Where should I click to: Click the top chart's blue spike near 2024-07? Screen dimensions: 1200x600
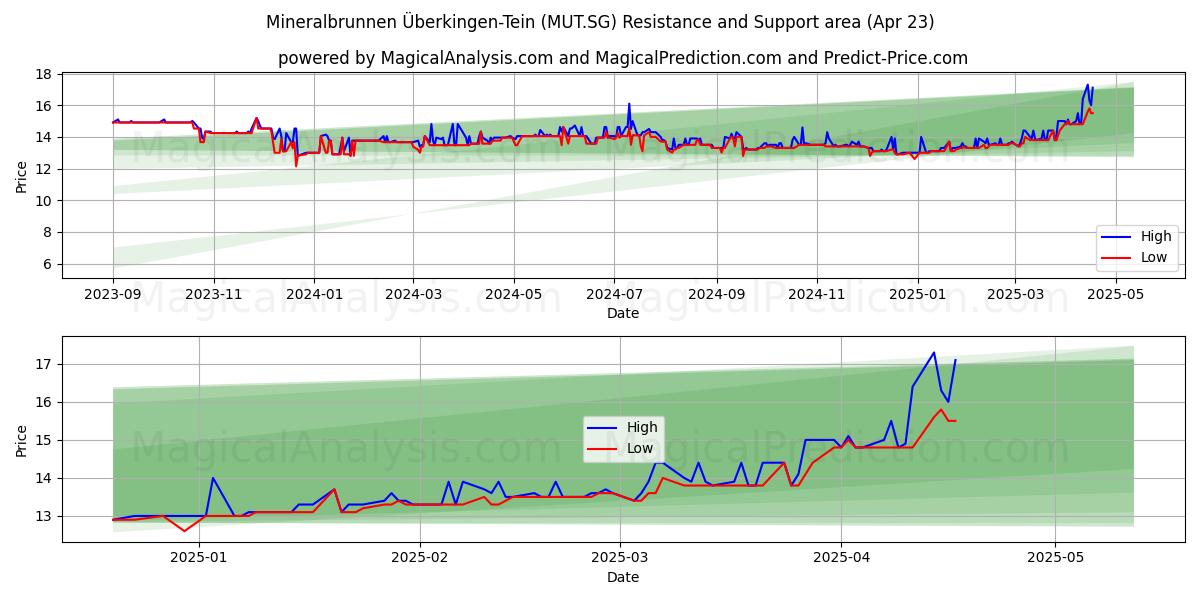tap(629, 104)
